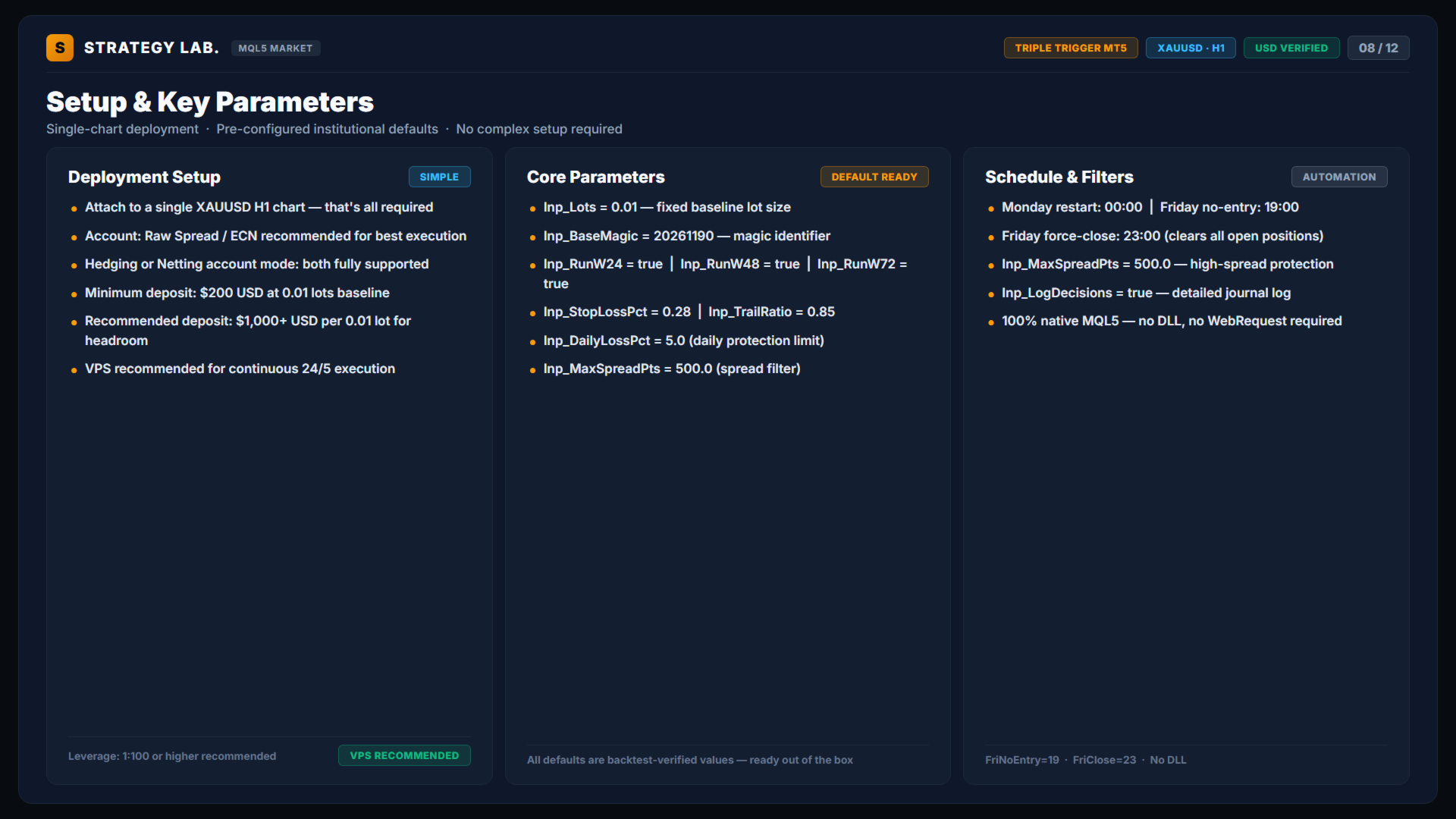Select the DEFAULT READY tag
Screen dimensions: 1456x819
[874, 177]
